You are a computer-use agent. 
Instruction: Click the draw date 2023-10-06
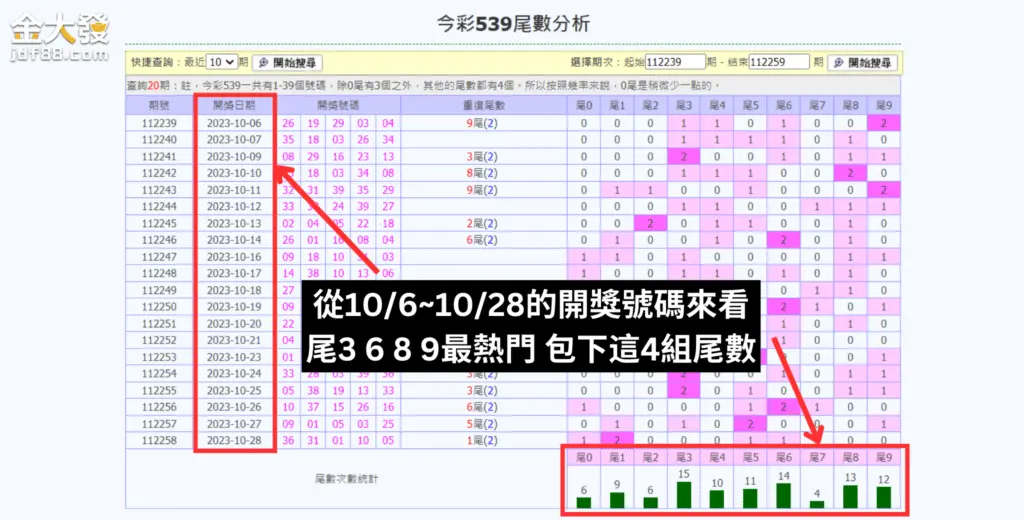pyautogui.click(x=234, y=123)
